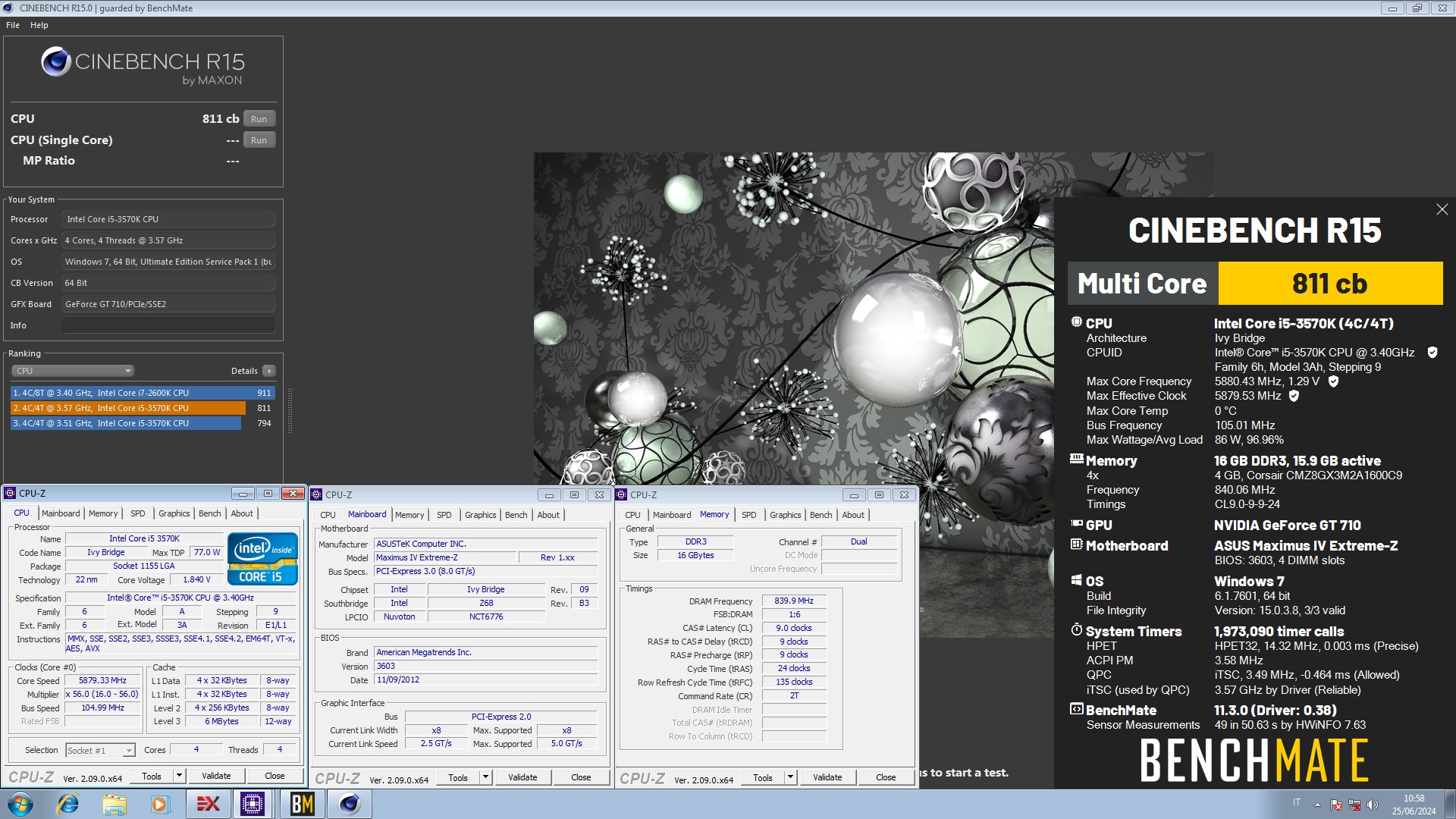Screen dimensions: 1456x819
Task: Open the Ranking CPU dropdown
Action: click(73, 371)
